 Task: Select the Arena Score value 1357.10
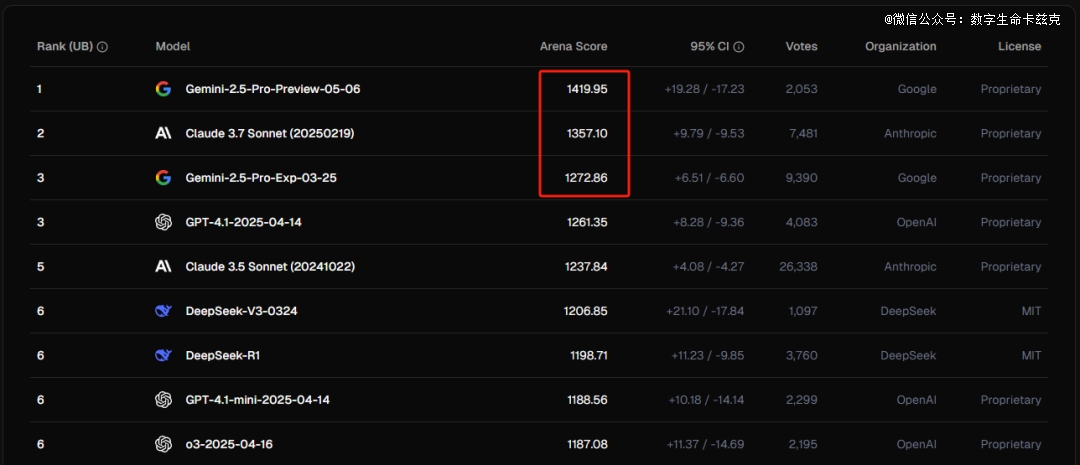pyautogui.click(x=585, y=134)
